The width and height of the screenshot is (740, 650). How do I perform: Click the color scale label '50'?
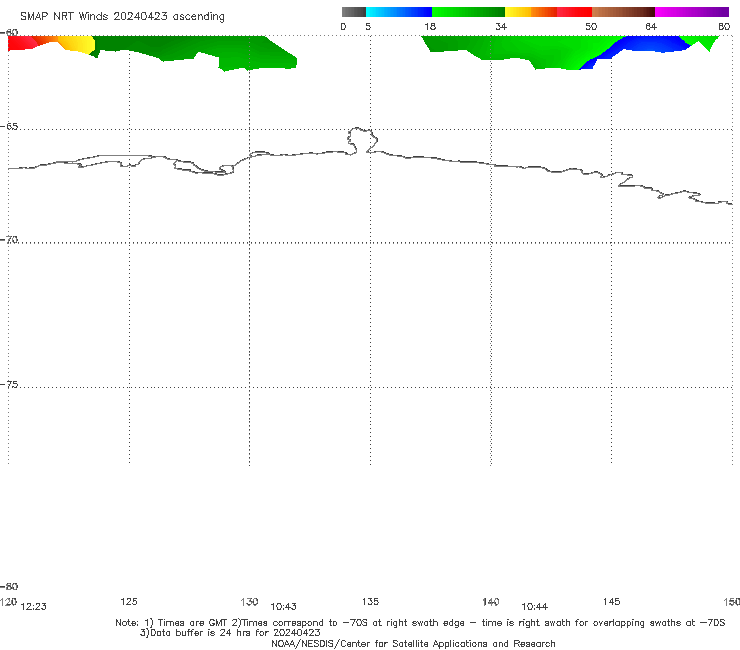591,26
